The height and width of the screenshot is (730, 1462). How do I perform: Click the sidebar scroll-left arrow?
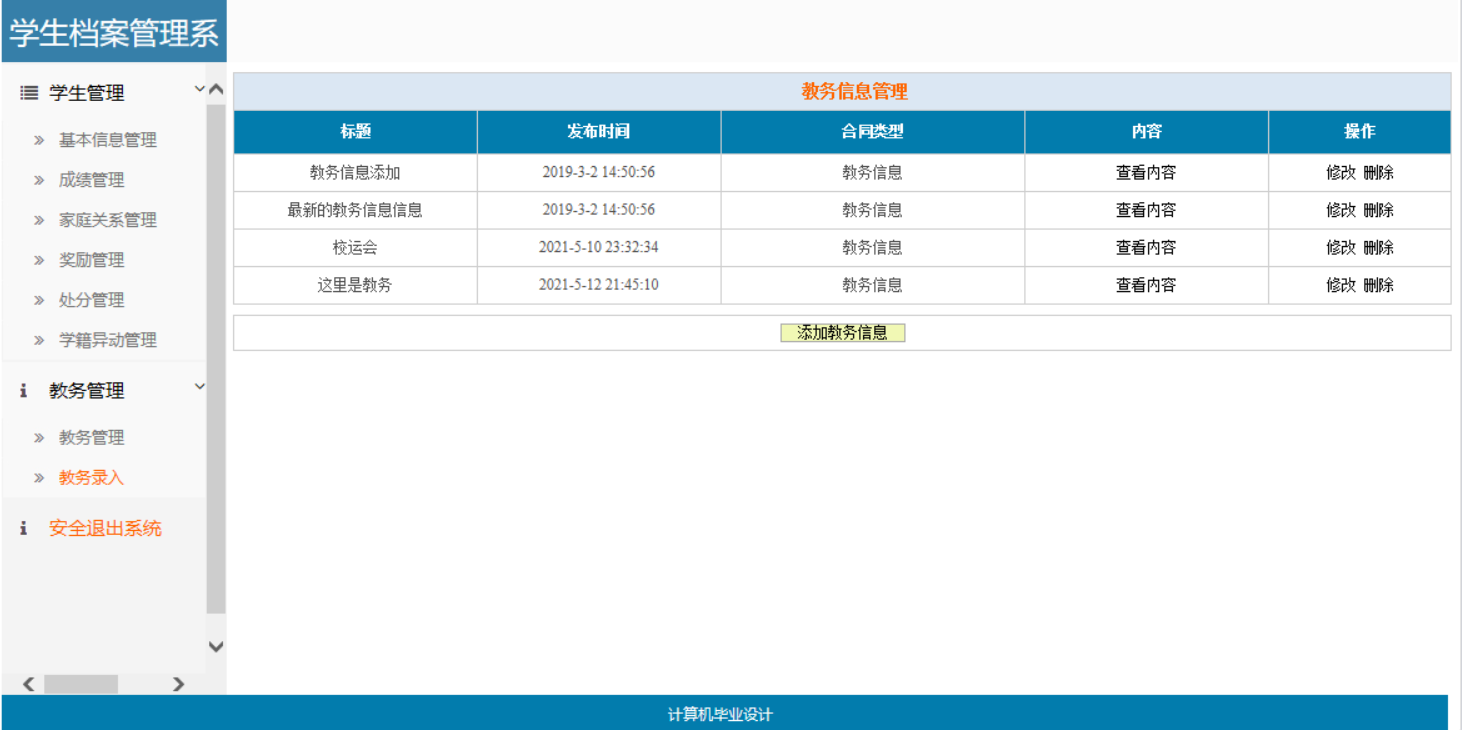[x=28, y=684]
